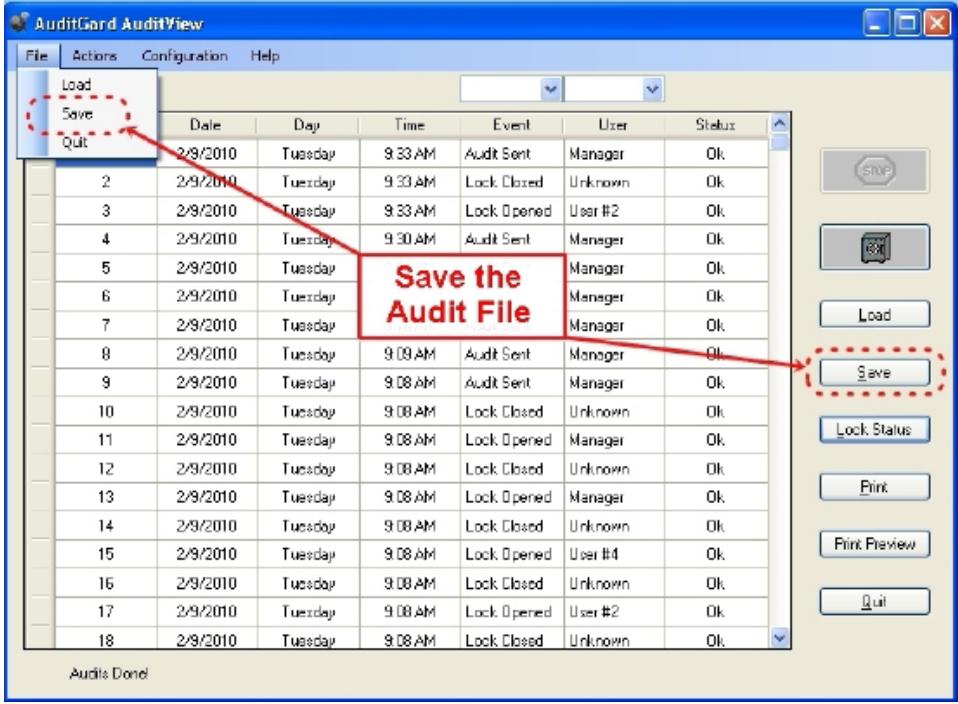This screenshot has width=958, height=704.
Task: Click the Save button on the right panel
Action: tap(874, 372)
